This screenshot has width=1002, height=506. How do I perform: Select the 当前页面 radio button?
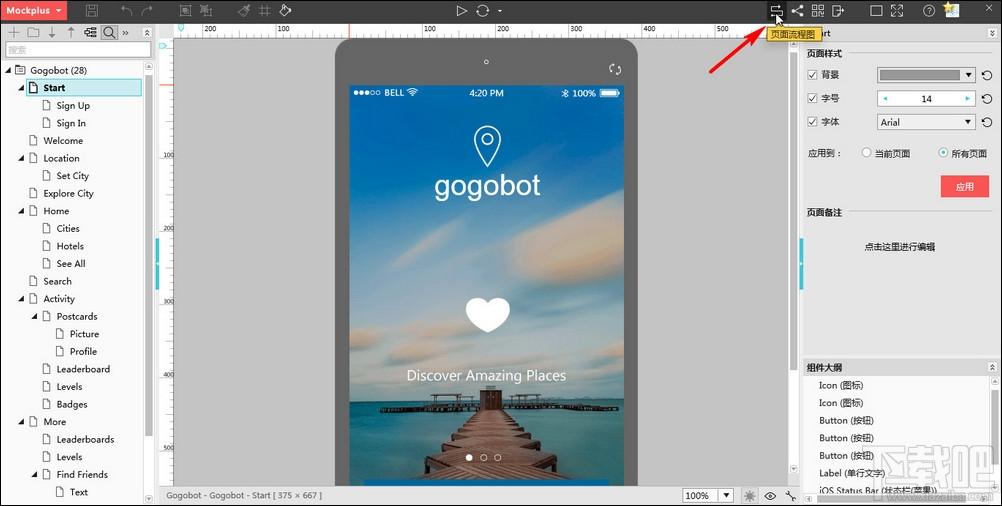867,153
